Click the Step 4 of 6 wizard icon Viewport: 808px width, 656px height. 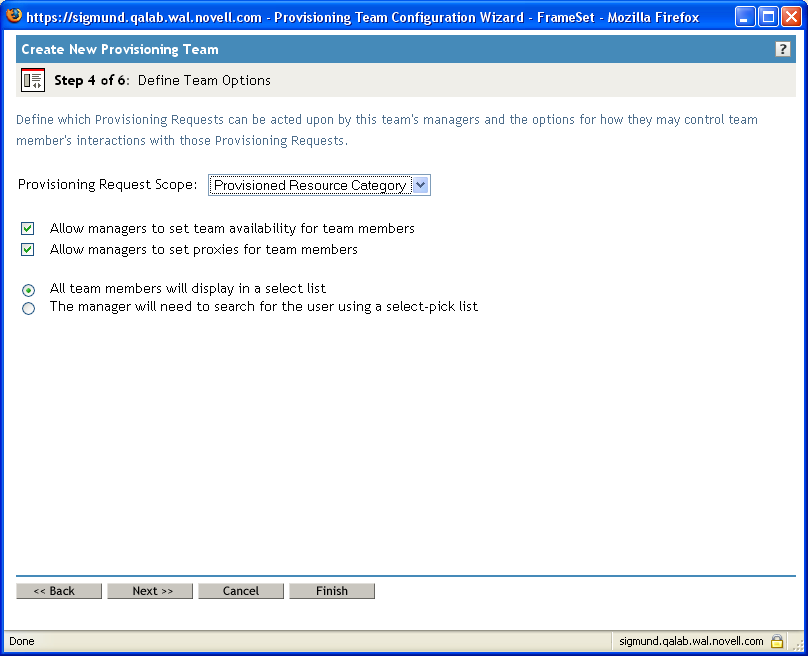pos(33,79)
